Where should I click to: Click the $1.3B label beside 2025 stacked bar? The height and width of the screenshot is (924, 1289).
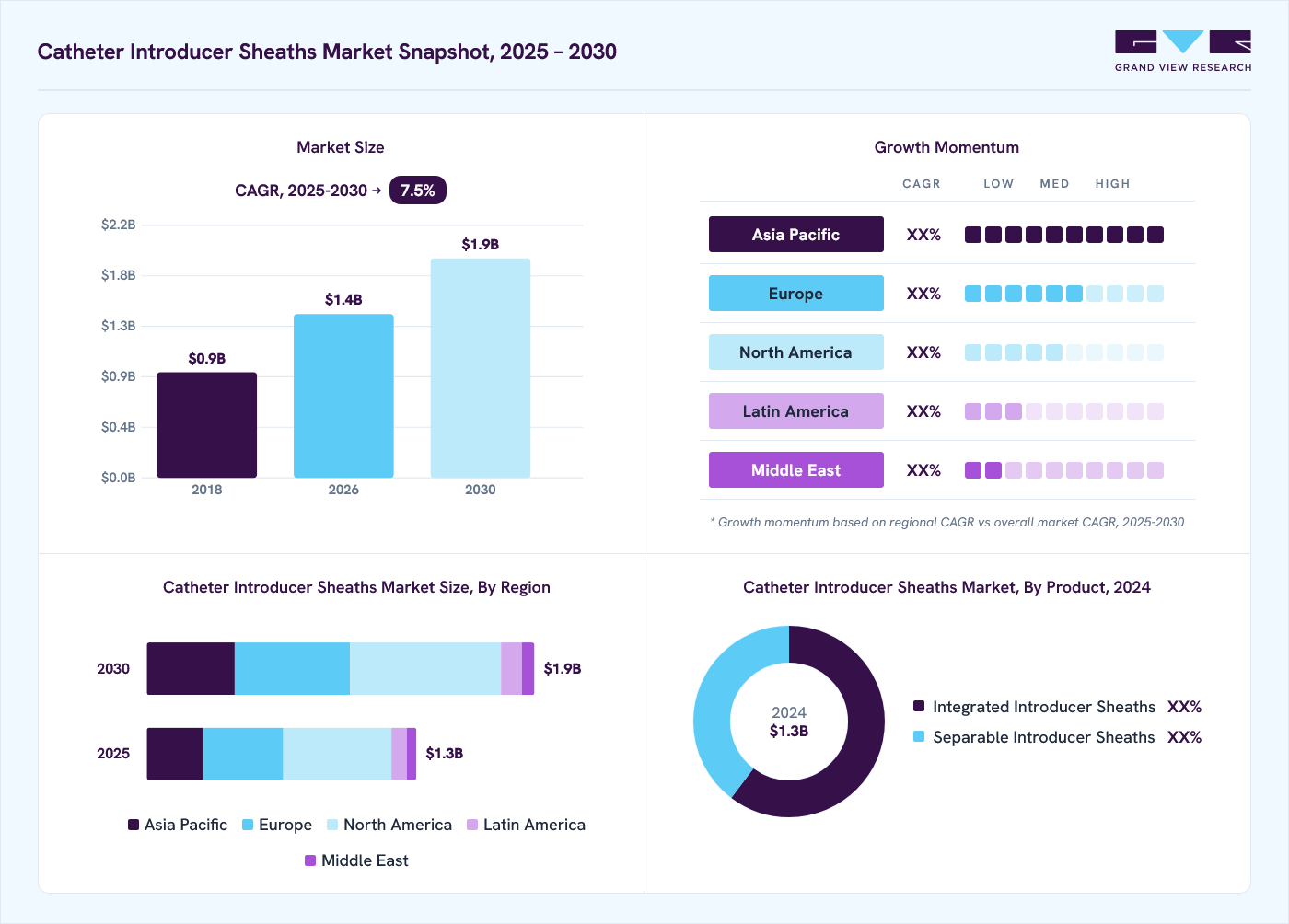445,754
